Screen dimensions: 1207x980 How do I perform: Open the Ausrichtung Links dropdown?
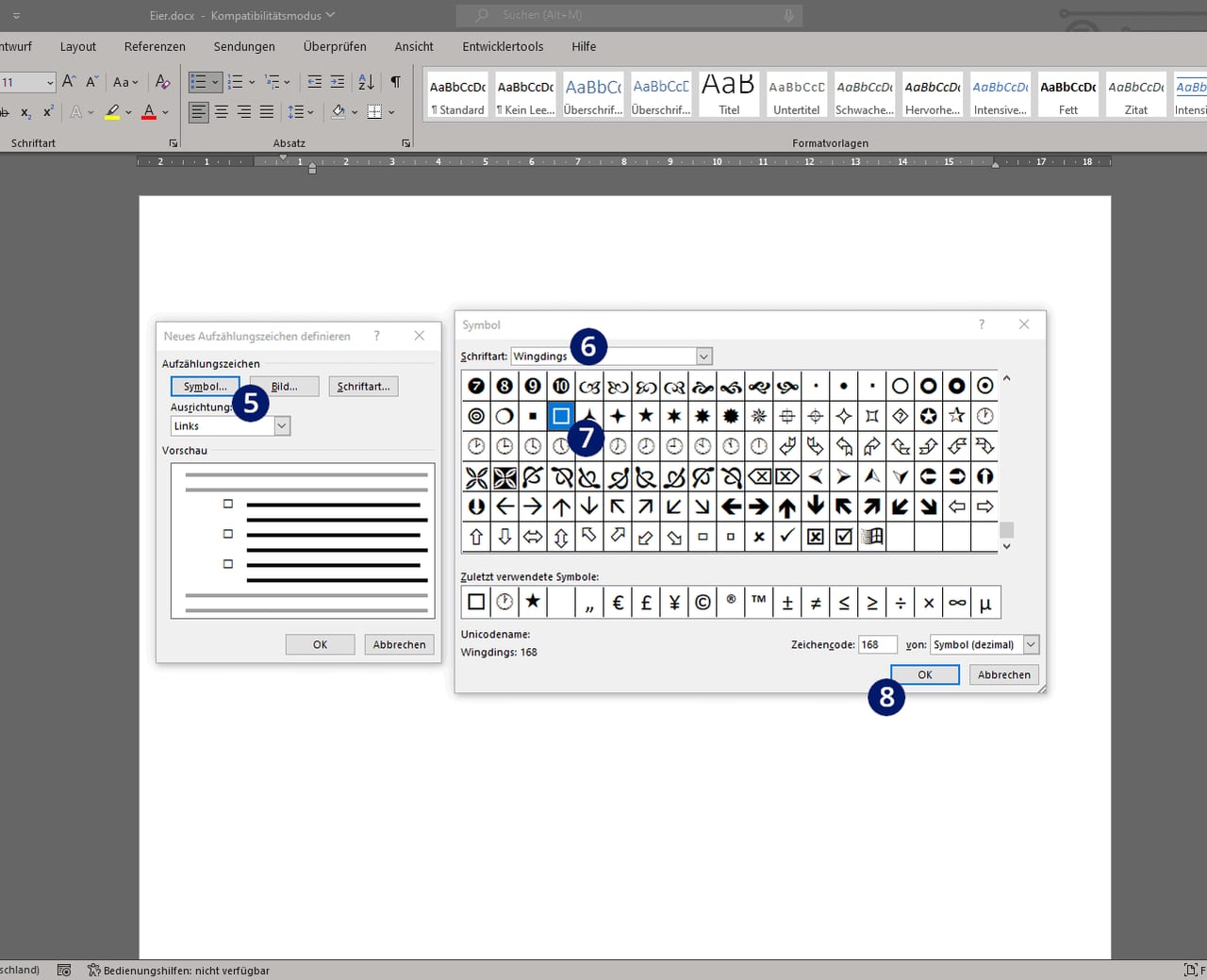pos(281,426)
